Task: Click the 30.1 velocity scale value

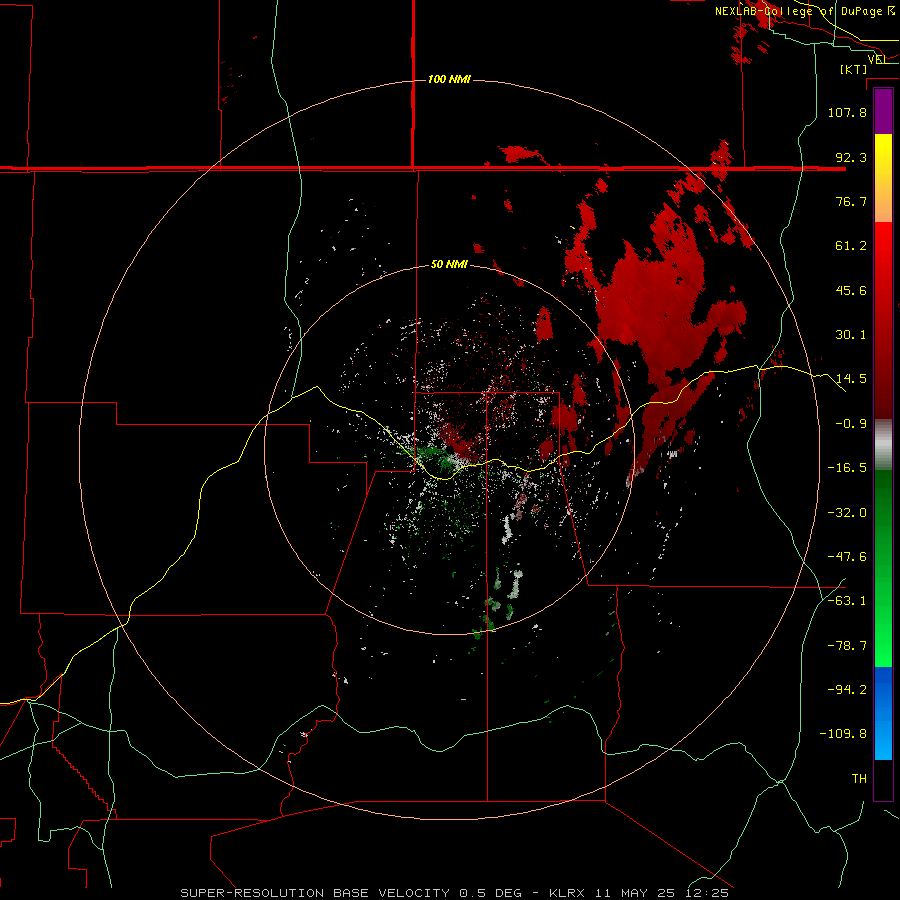Action: coord(851,335)
